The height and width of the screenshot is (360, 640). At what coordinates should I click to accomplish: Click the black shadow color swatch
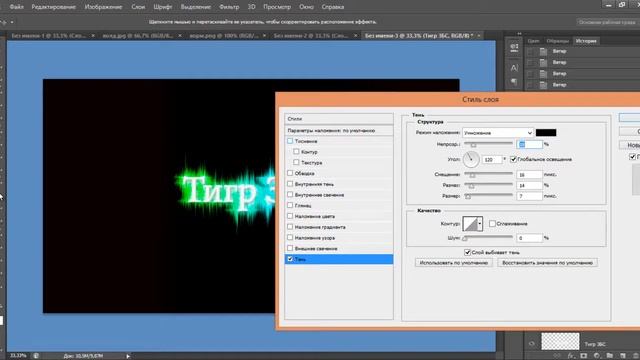click(546, 133)
